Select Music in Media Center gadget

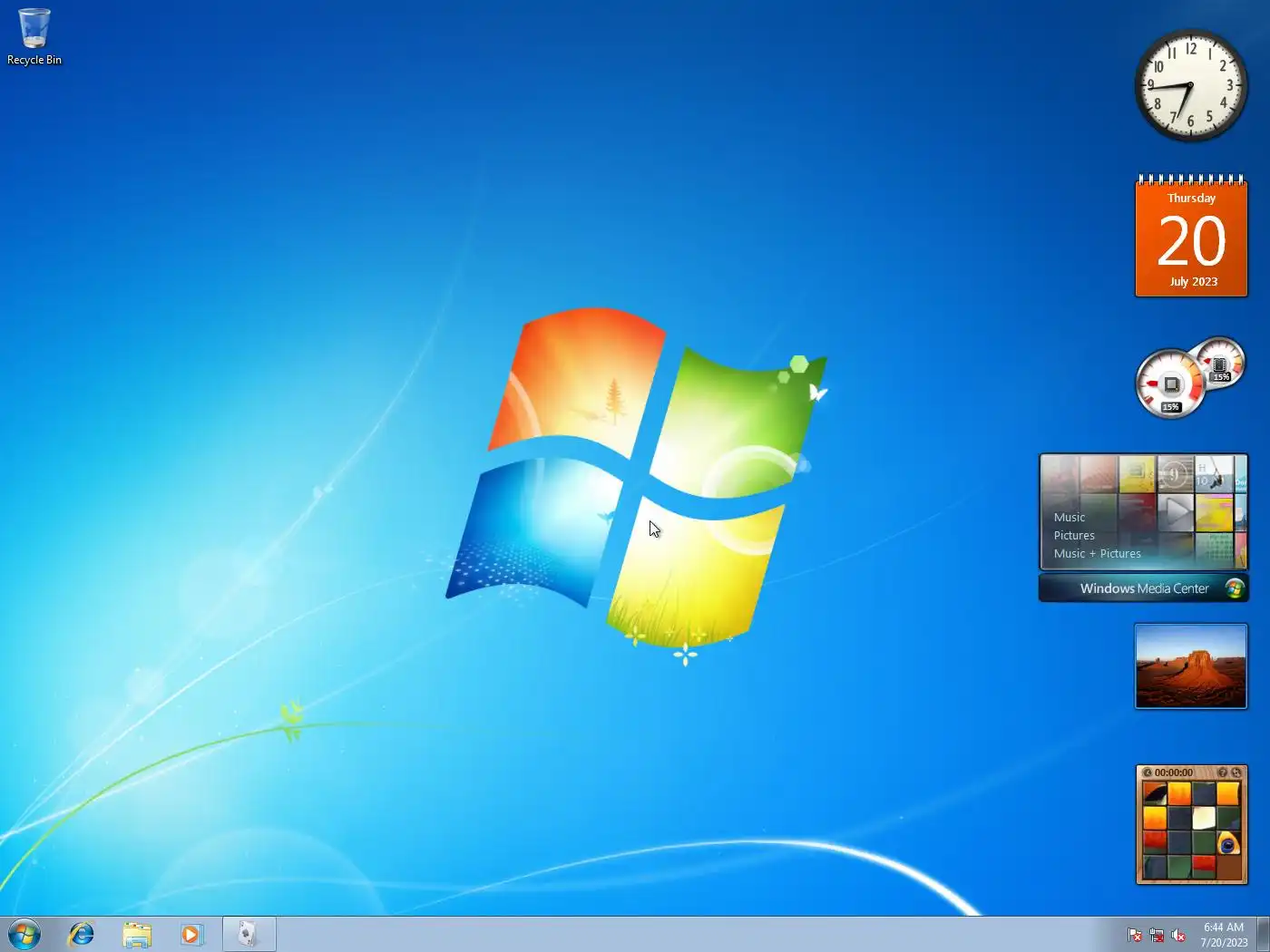coord(1070,518)
